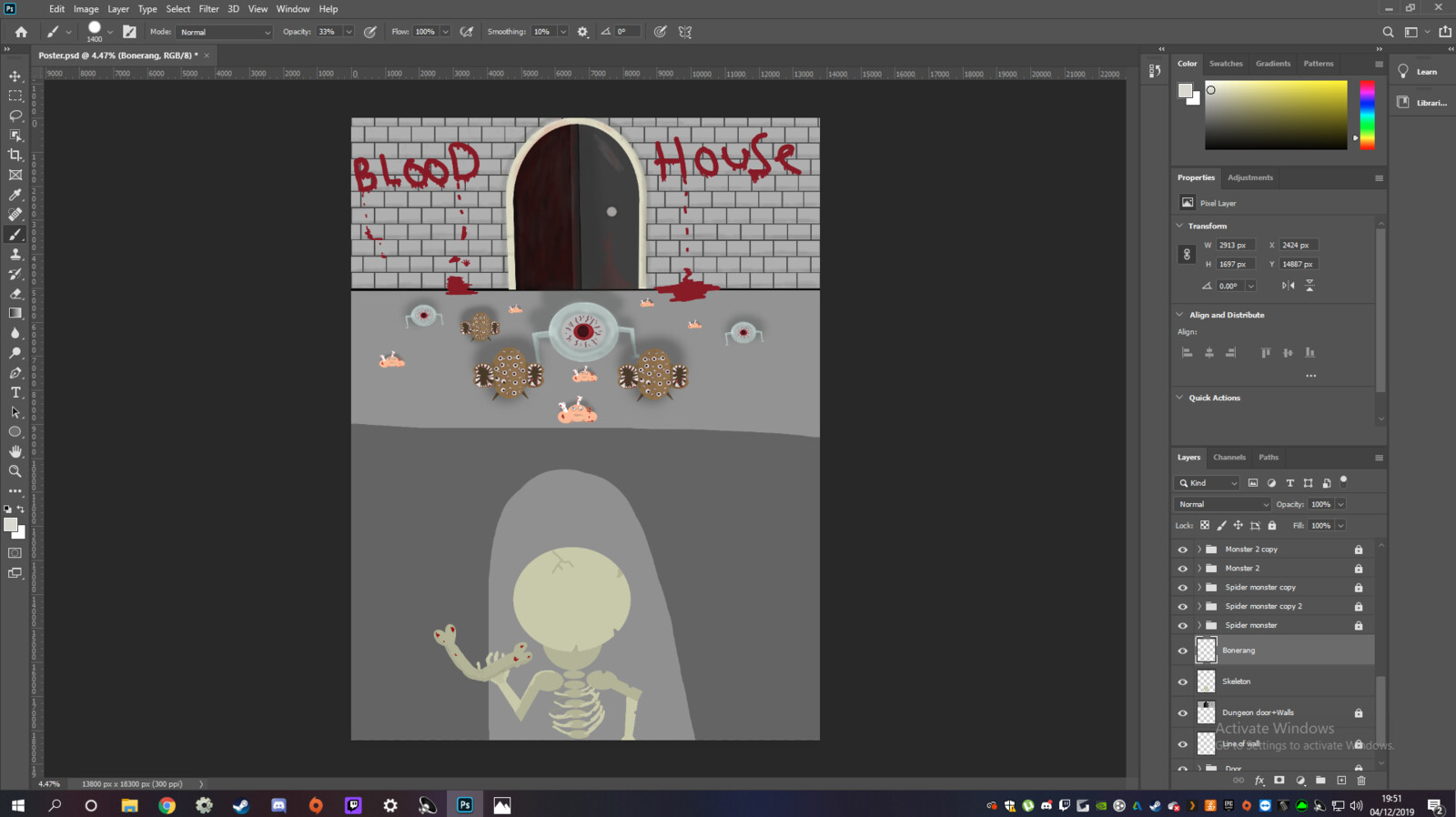The width and height of the screenshot is (1456, 817).
Task: Expand the Monster 2 layer group
Action: point(1199,569)
